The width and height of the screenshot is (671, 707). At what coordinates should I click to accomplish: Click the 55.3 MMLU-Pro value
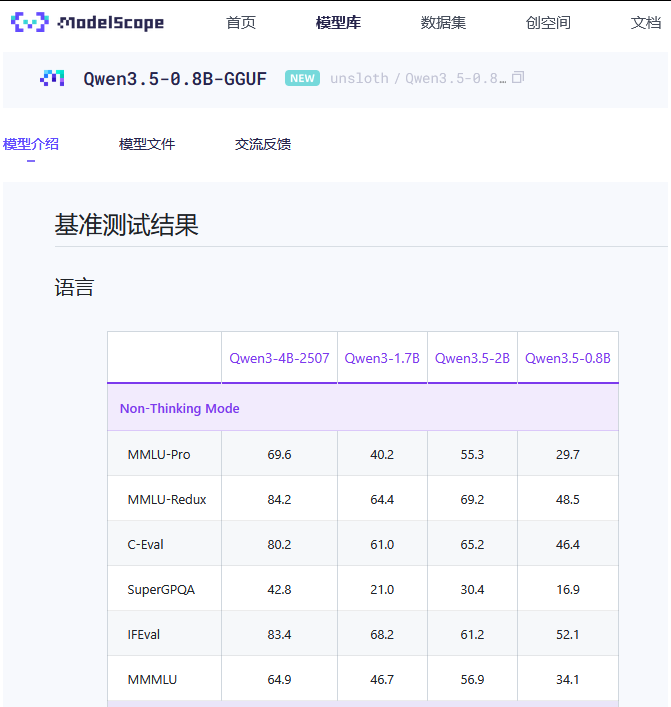pyautogui.click(x=472, y=454)
